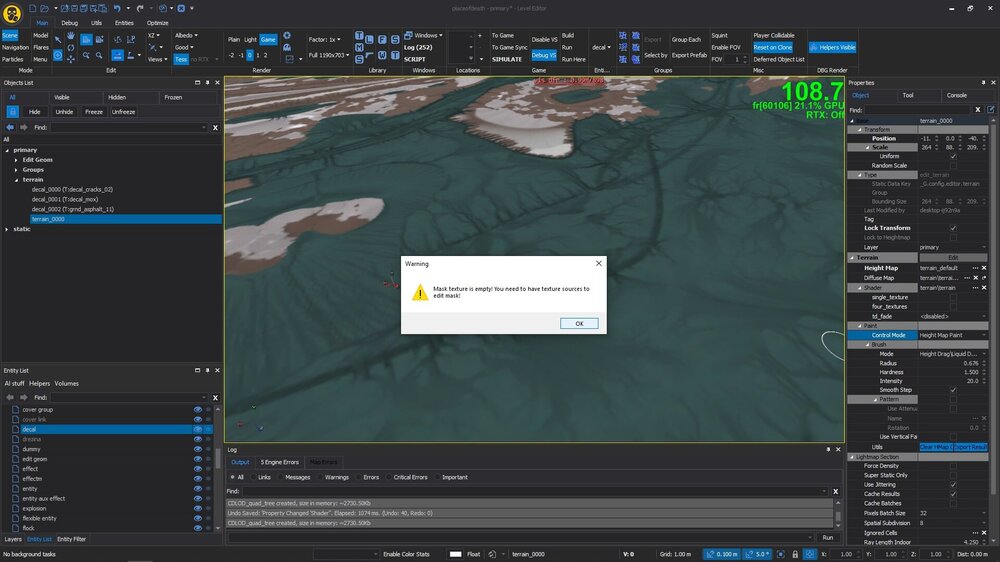Image resolution: width=1000 pixels, height=562 pixels.
Task: Click the undo arrow in title bar
Action: (117, 8)
